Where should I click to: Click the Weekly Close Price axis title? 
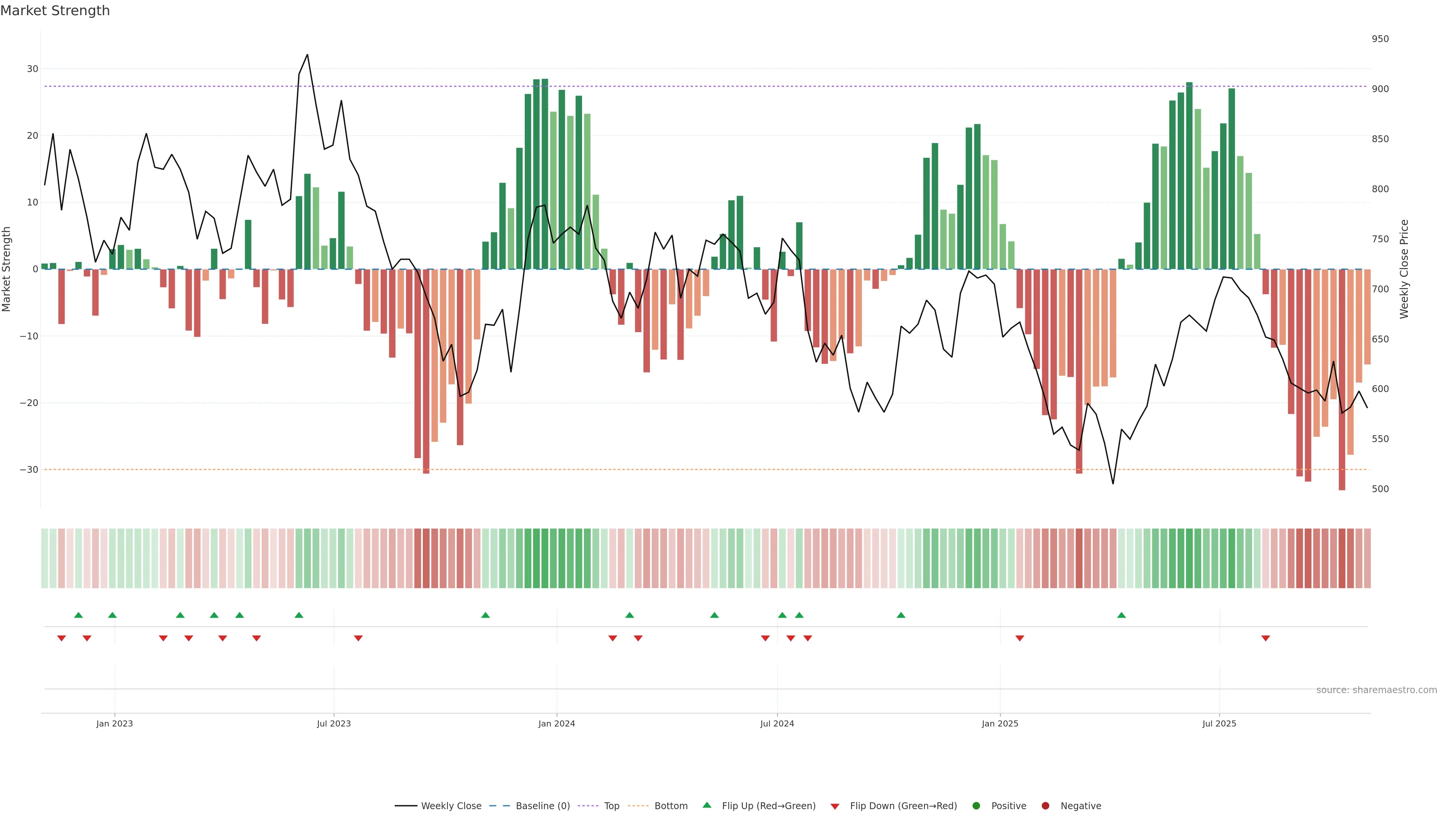point(1404,269)
